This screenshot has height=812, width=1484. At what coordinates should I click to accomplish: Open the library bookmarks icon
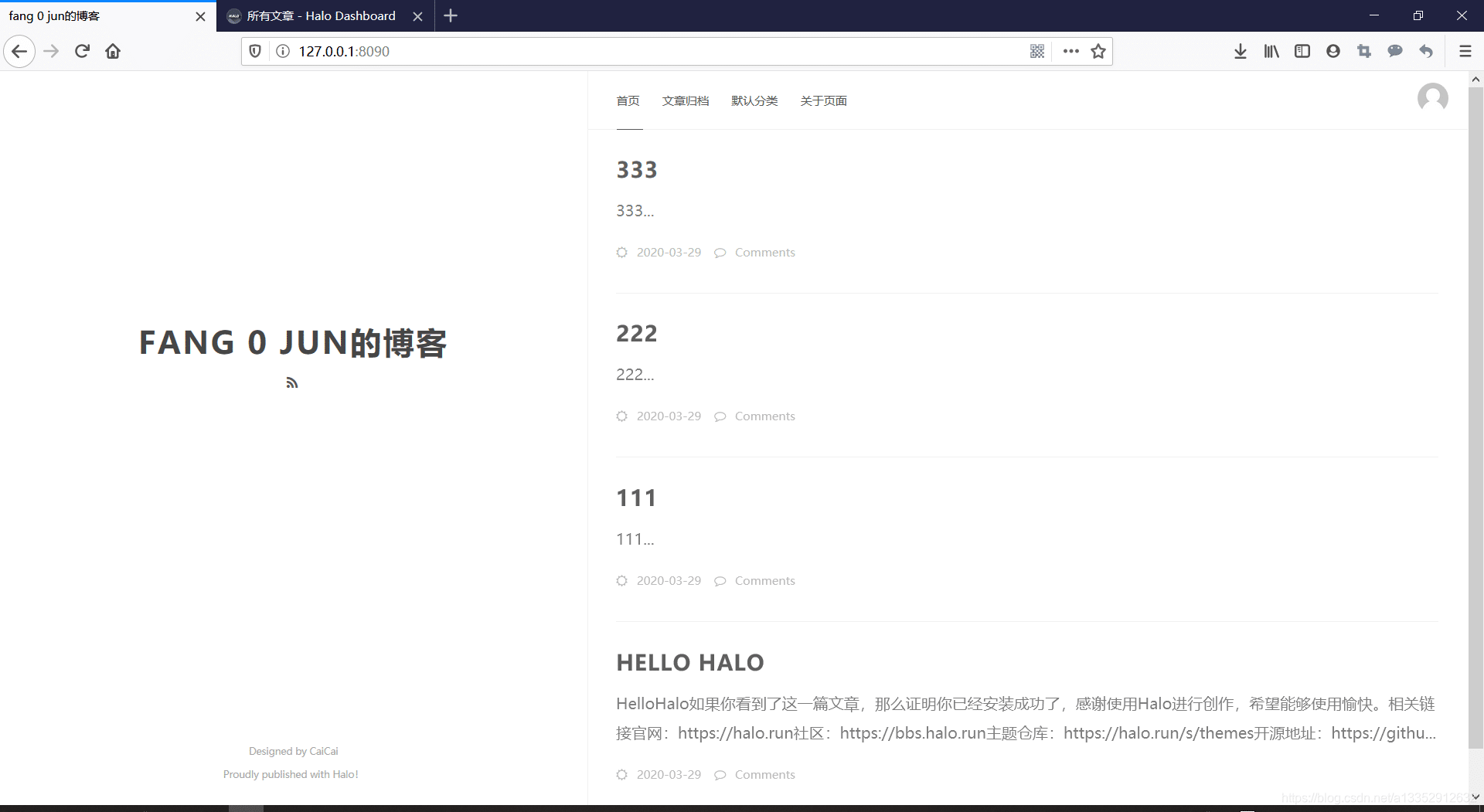1271,52
